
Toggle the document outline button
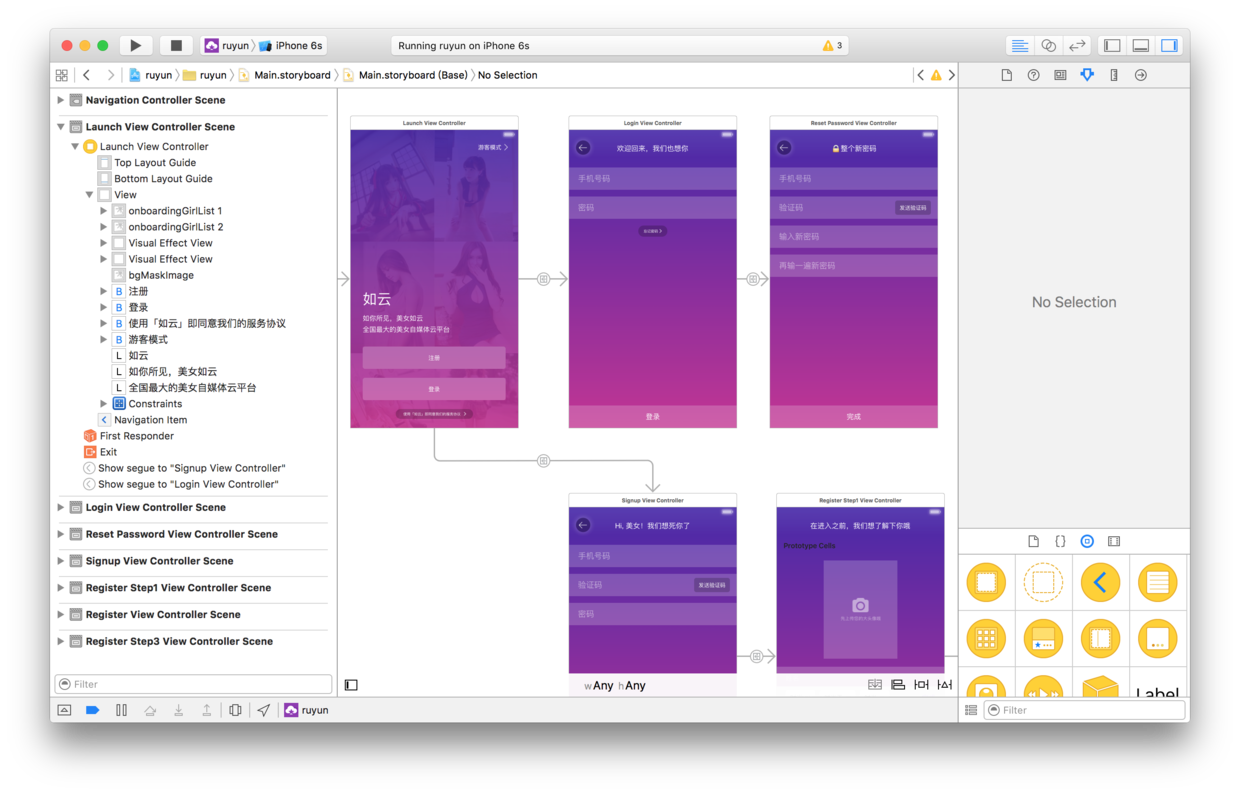(x=351, y=685)
